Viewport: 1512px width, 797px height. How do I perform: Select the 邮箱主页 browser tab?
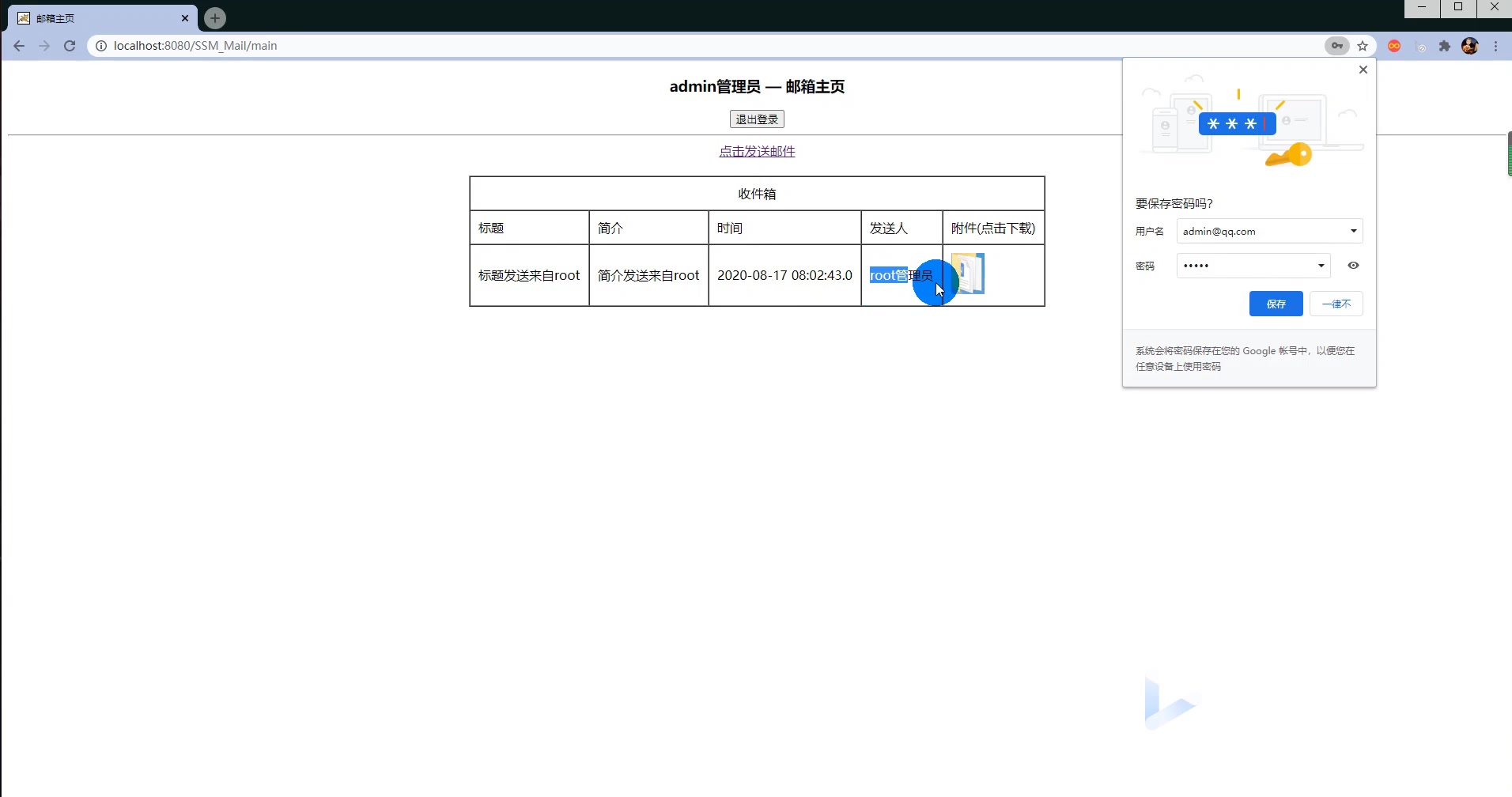[x=87, y=17]
